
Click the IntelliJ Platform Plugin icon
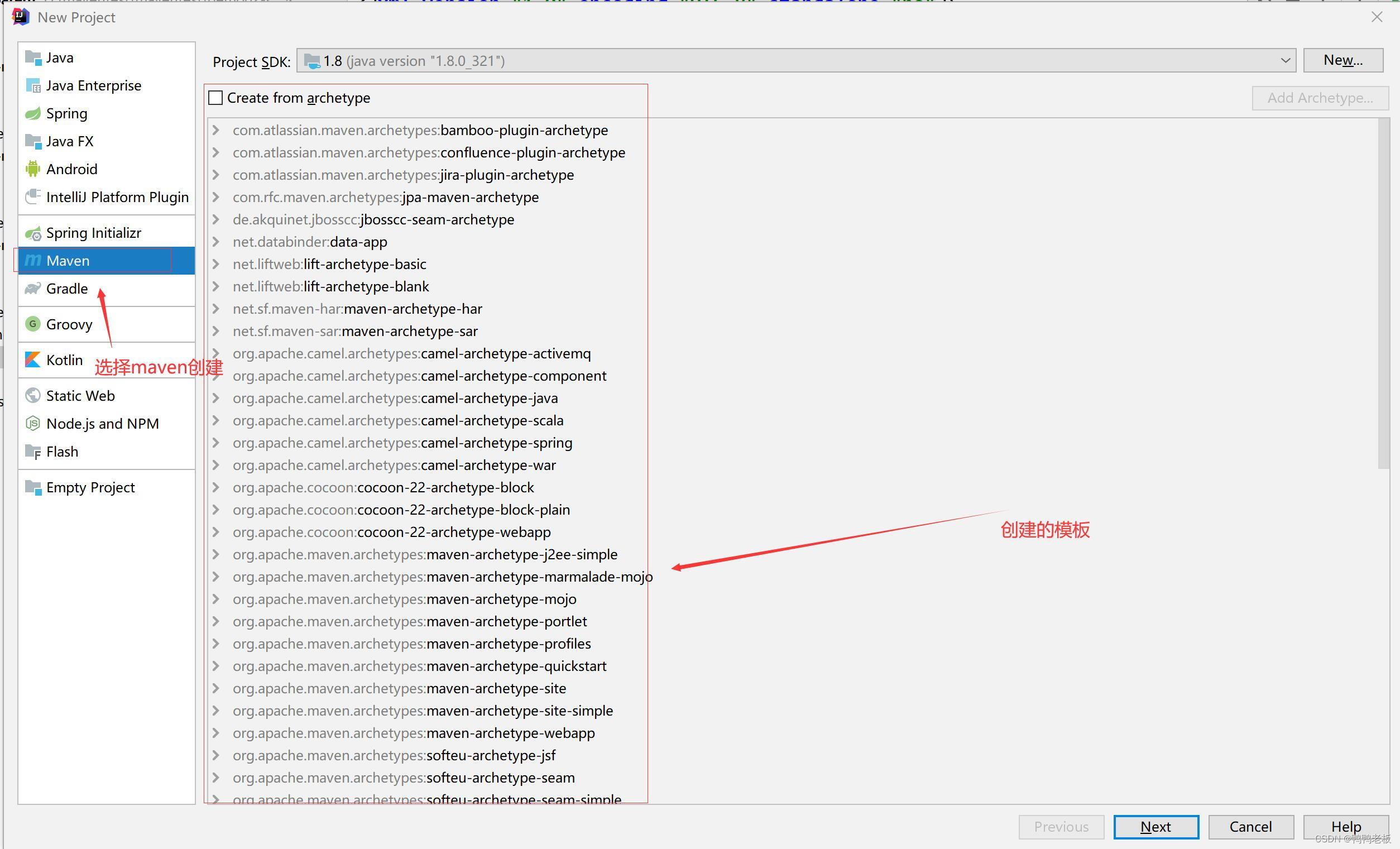coord(33,197)
